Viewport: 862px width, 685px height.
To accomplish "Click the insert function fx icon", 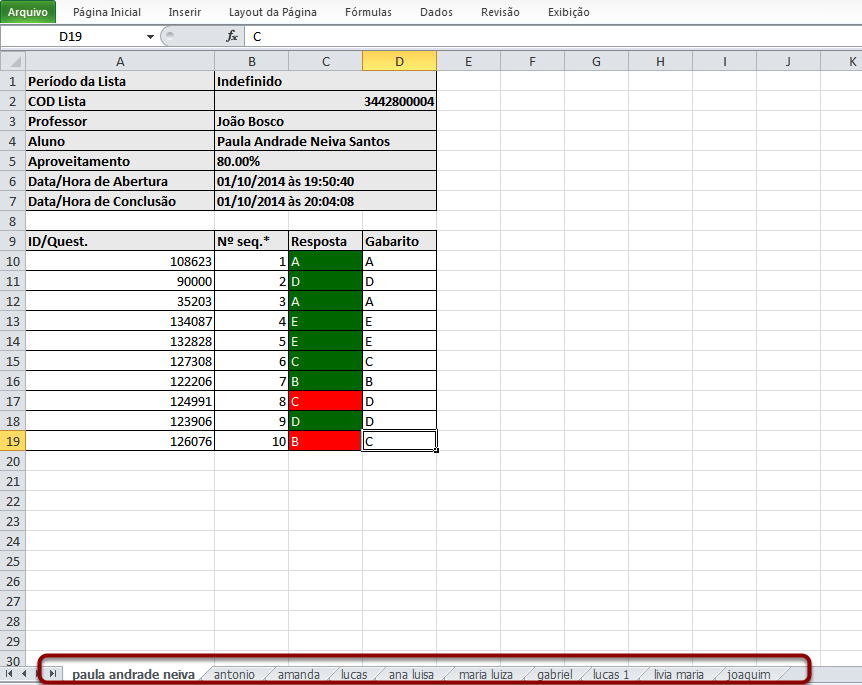I will coord(232,36).
